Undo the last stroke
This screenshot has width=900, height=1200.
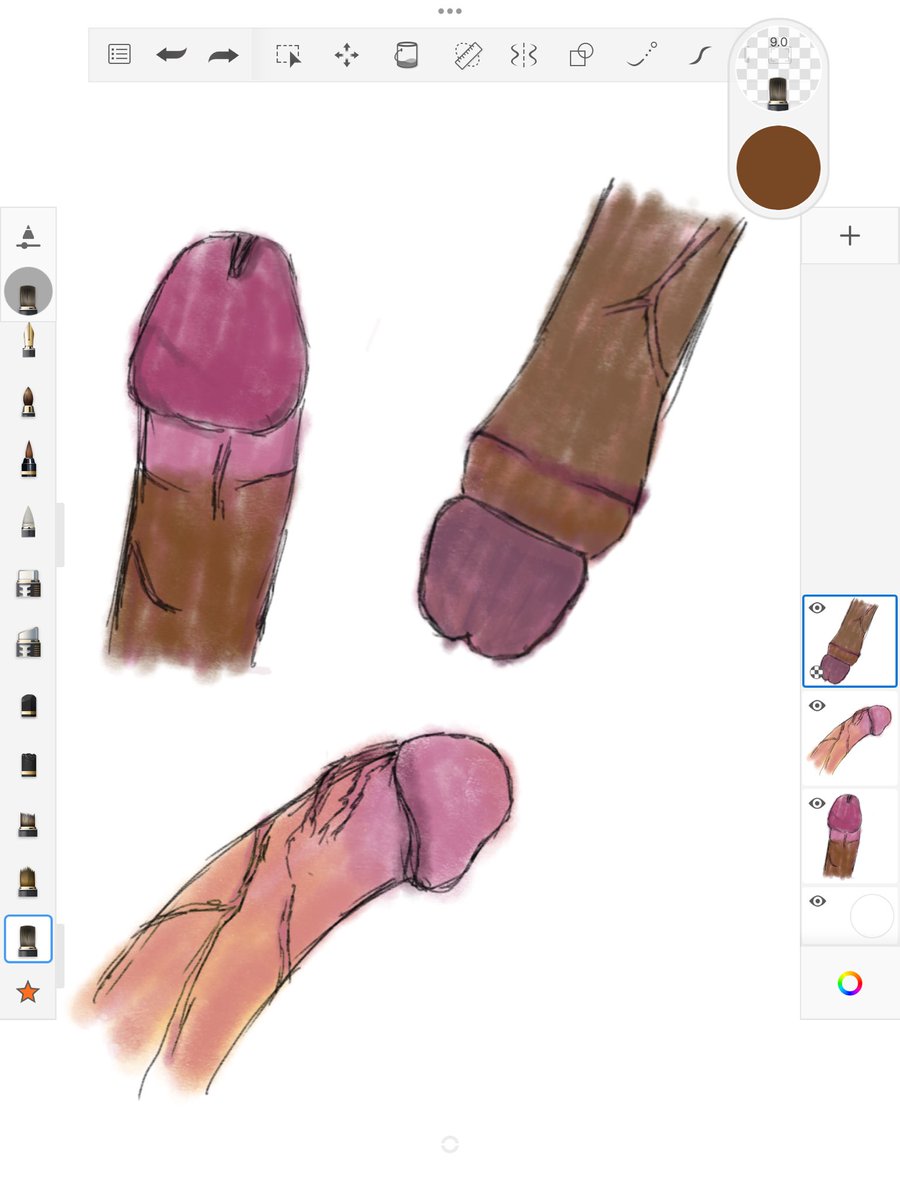coord(172,55)
